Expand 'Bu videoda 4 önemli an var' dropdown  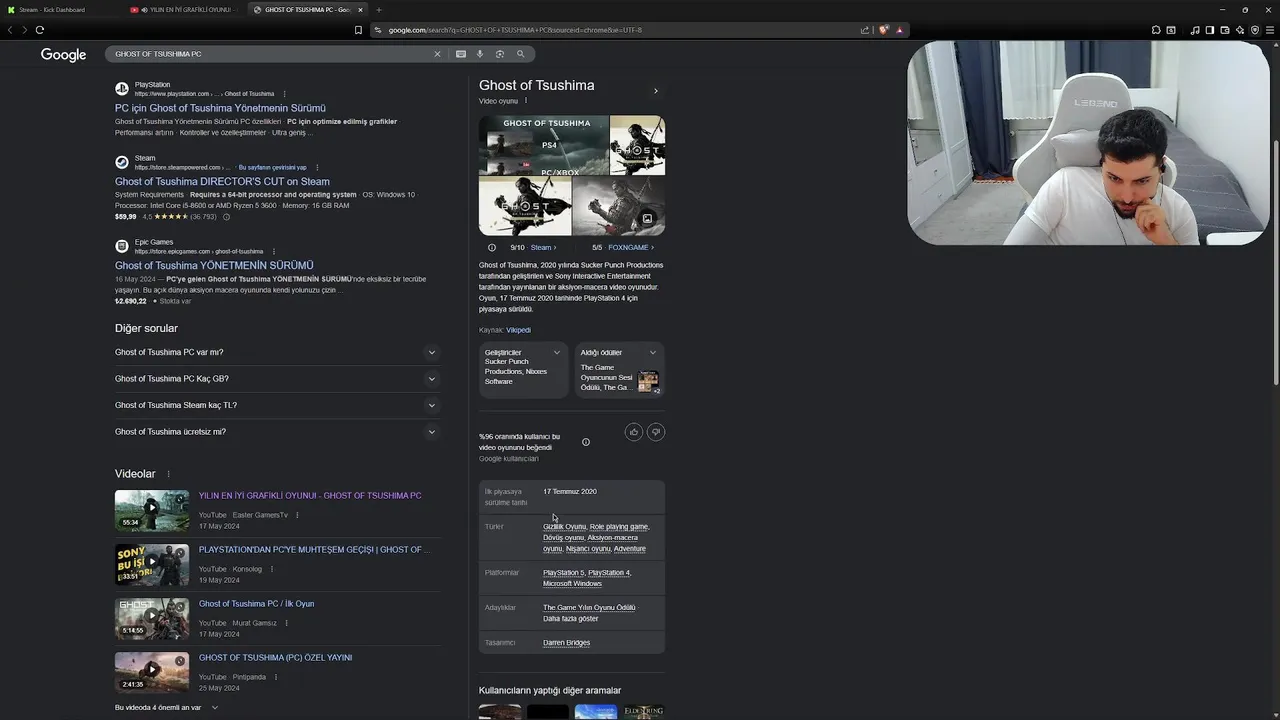166,707
